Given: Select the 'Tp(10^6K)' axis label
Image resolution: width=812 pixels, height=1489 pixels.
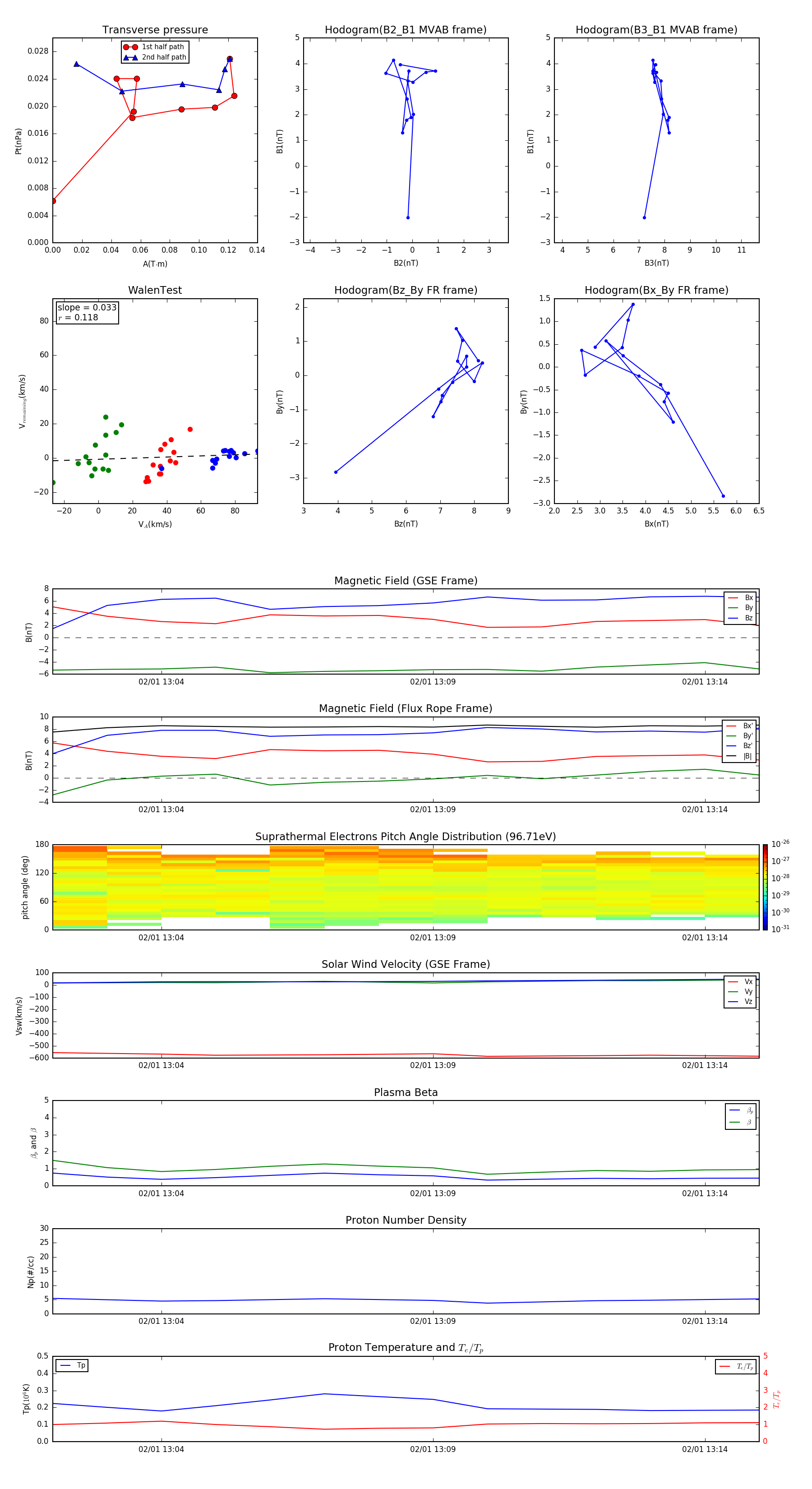Looking at the screenshot, I should click(26, 1399).
